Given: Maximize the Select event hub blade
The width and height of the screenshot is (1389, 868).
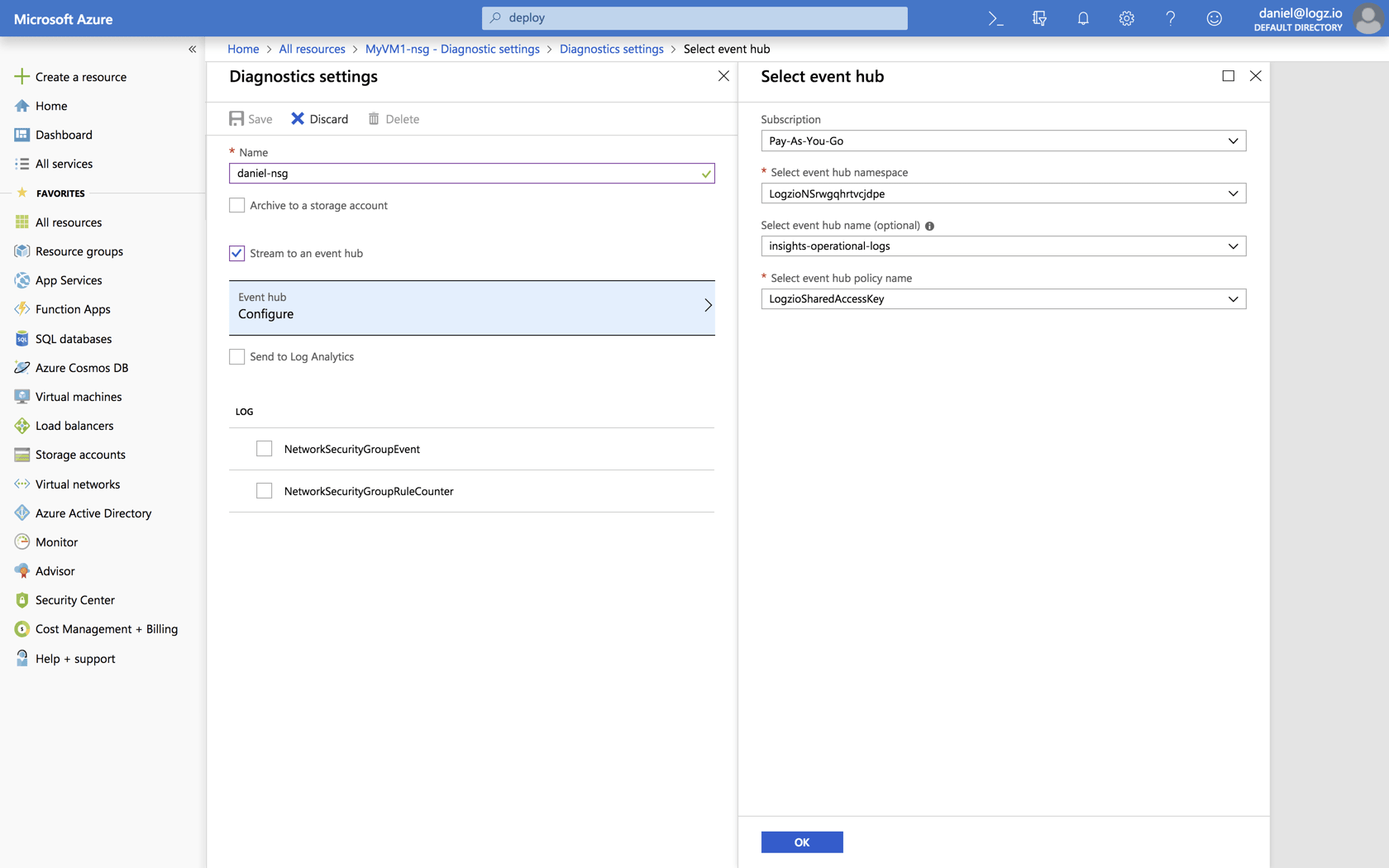Looking at the screenshot, I should click(1229, 76).
